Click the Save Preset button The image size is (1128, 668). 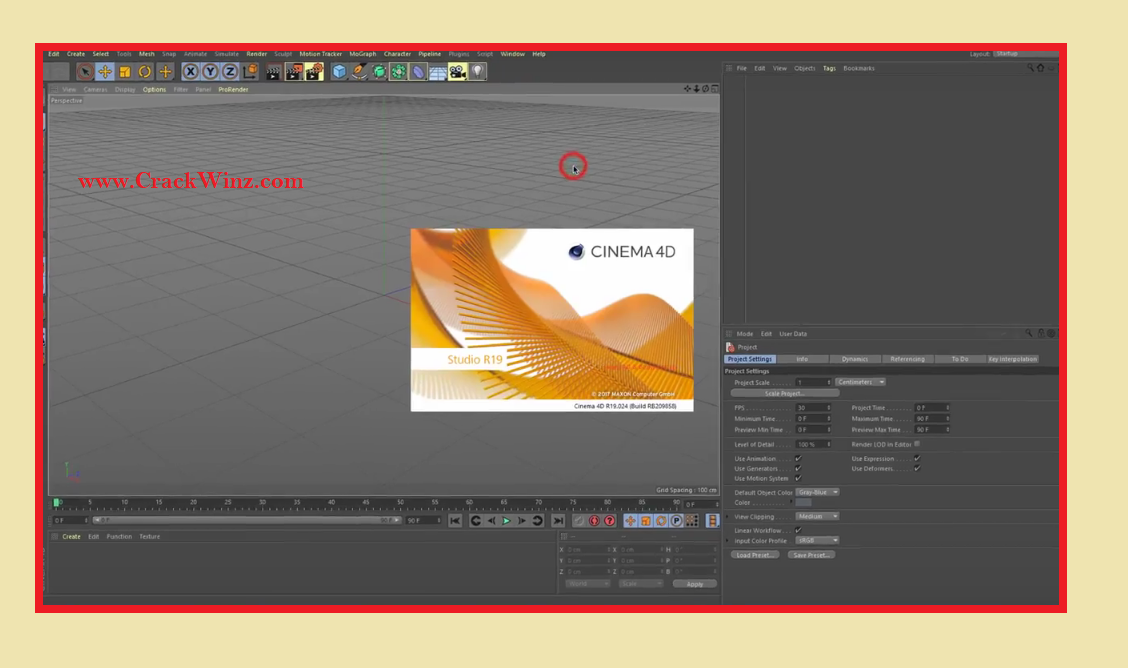tap(811, 555)
